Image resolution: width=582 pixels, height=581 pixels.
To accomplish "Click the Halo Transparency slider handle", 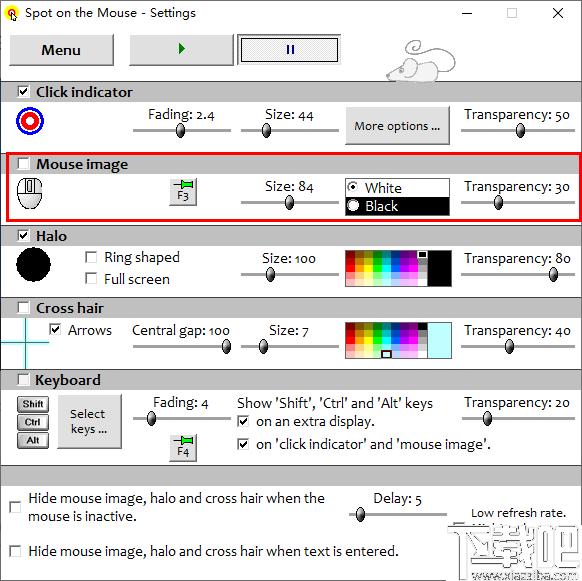I will tap(553, 275).
